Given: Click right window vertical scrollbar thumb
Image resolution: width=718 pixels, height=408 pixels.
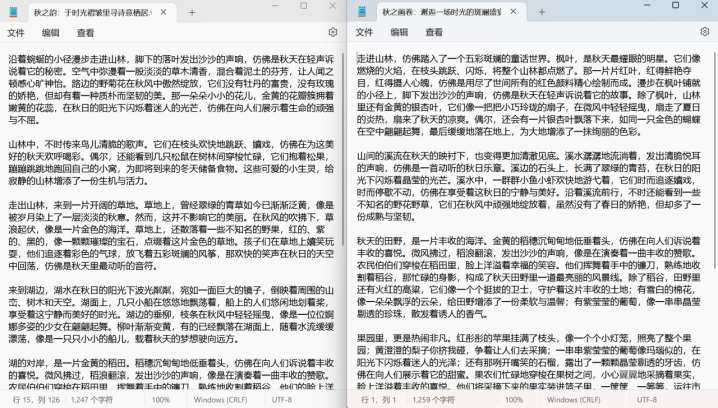Looking at the screenshot, I should [x=715, y=160].
